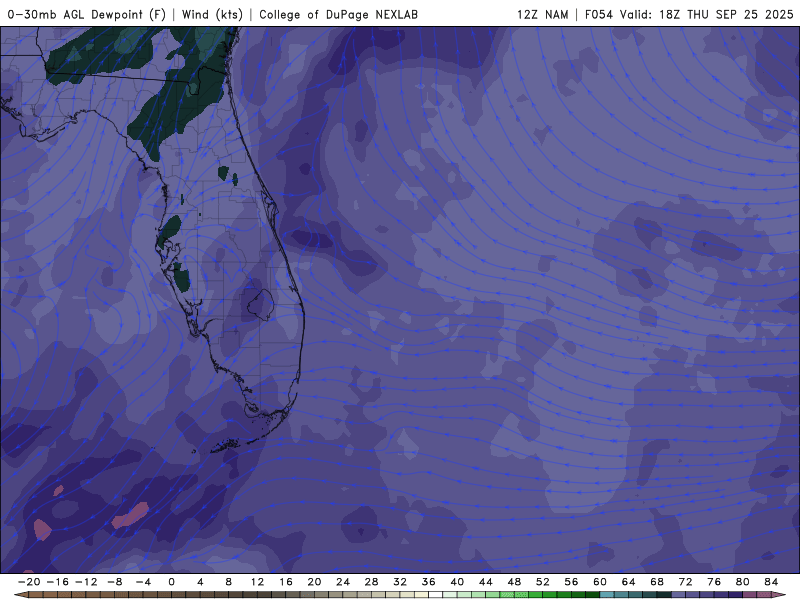Click the "40" value on the color scale
This screenshot has height=600, width=800.
[x=457, y=582]
